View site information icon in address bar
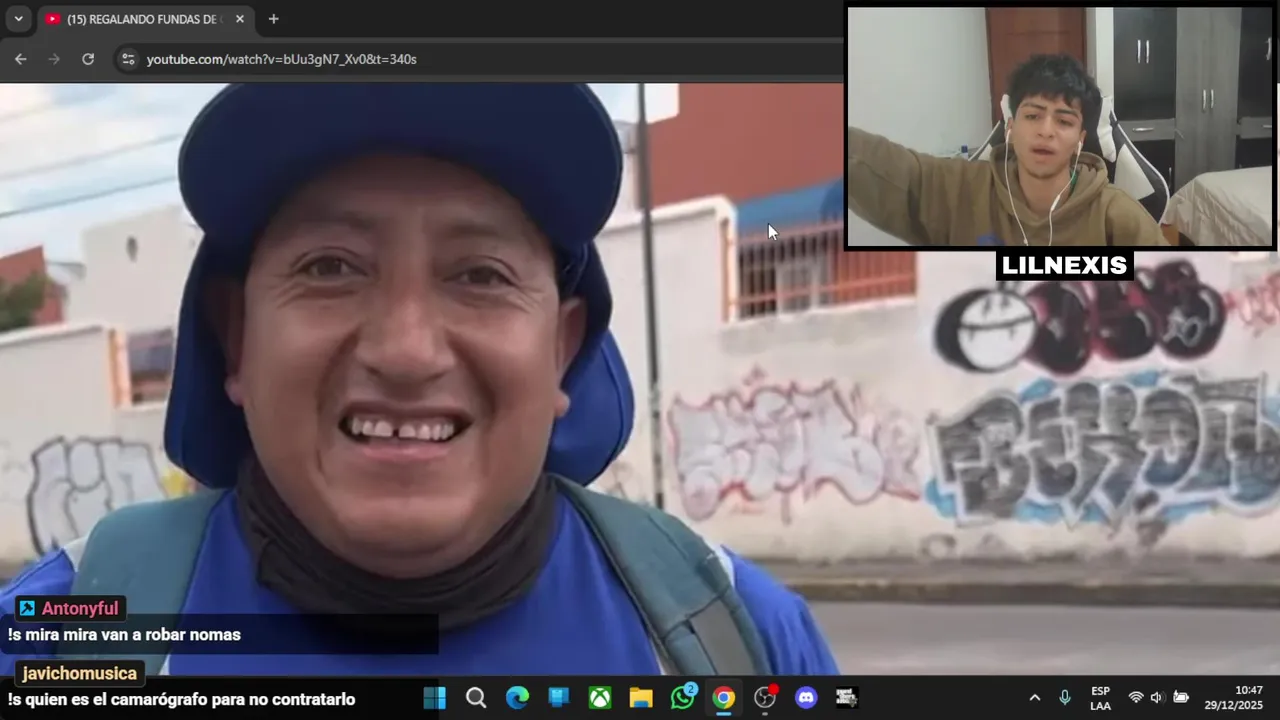 [x=128, y=59]
